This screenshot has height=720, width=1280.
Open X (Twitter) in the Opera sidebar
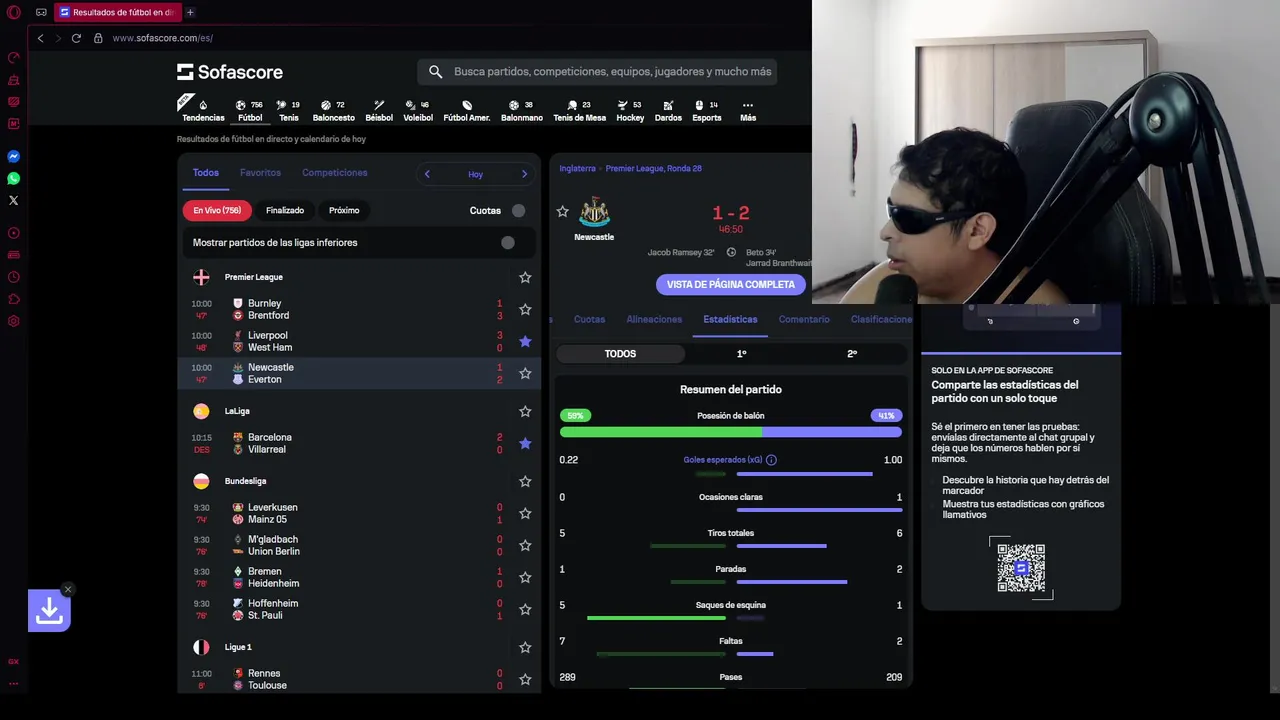point(14,201)
